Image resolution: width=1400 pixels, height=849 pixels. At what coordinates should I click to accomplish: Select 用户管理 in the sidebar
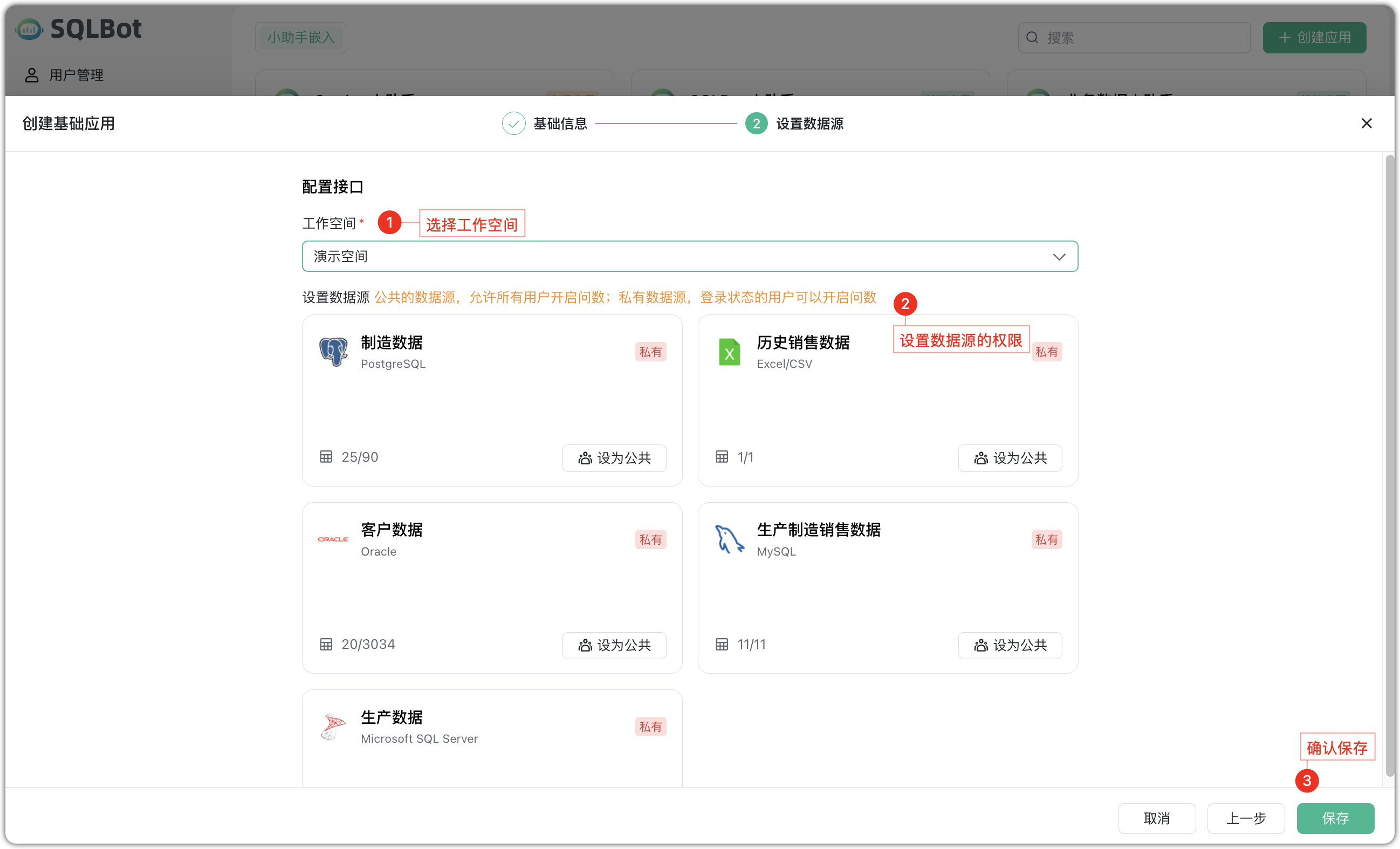[76, 74]
